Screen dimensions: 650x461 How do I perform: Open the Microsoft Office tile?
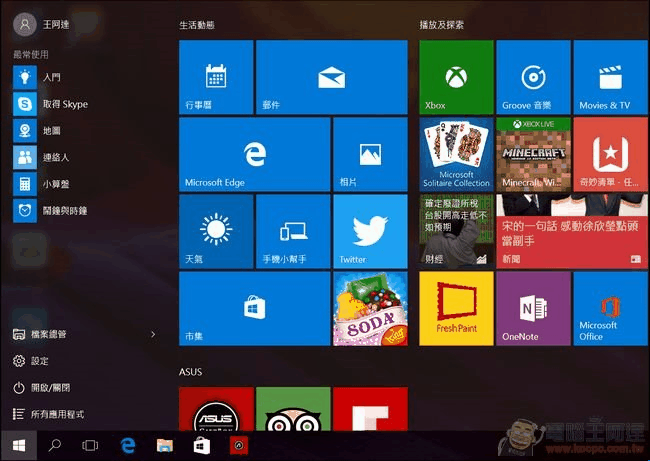pyautogui.click(x=610, y=308)
